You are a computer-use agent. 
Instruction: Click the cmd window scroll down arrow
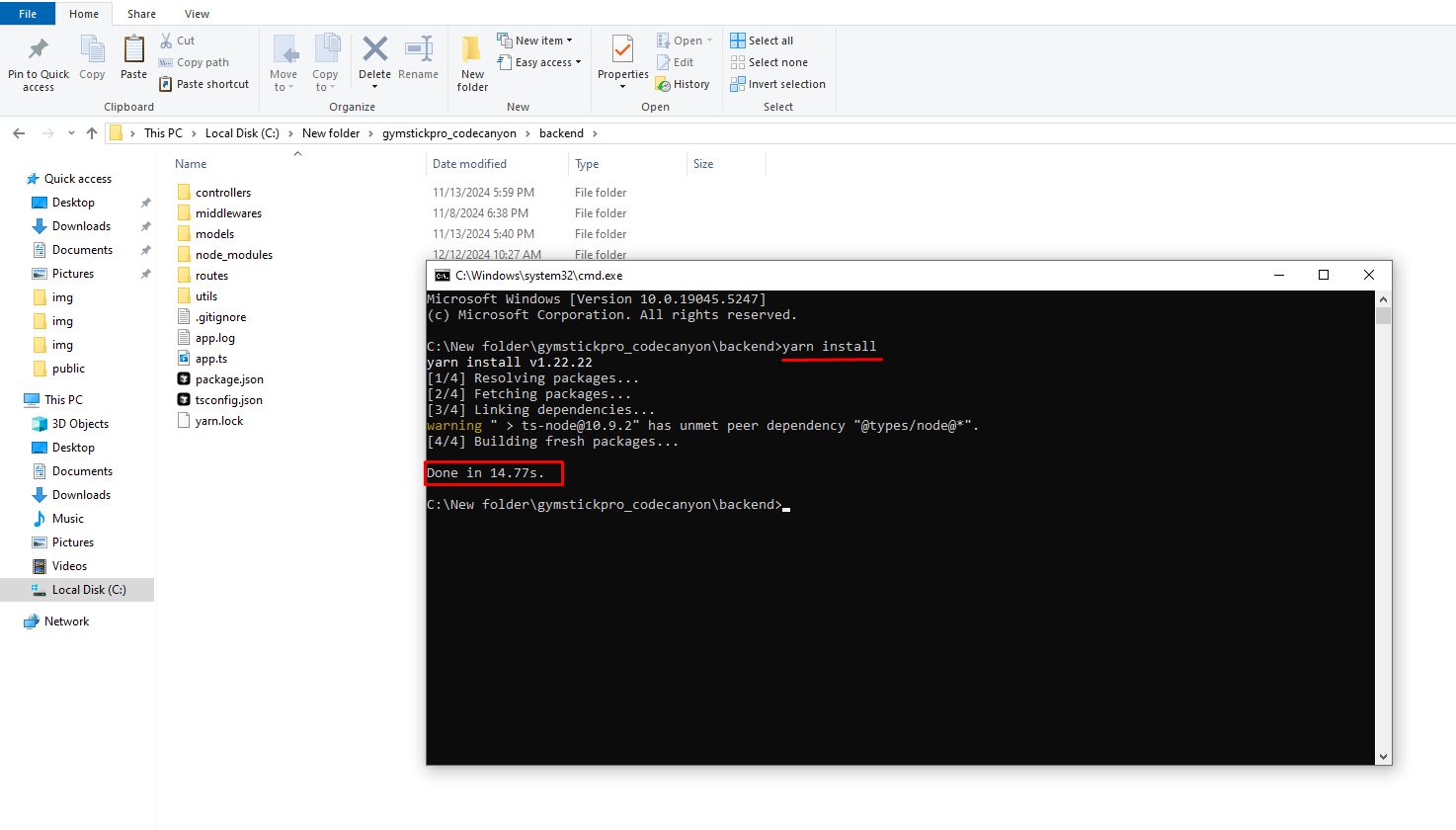(x=1383, y=757)
